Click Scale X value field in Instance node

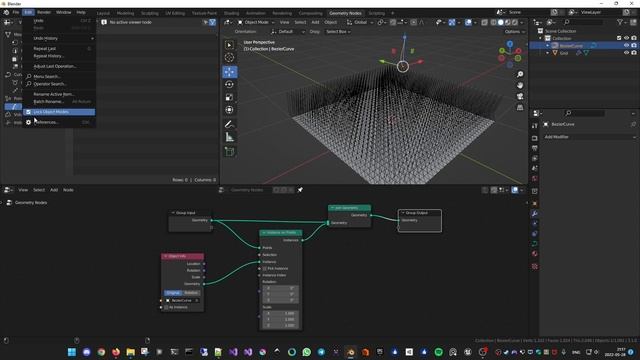pyautogui.click(x=280, y=313)
